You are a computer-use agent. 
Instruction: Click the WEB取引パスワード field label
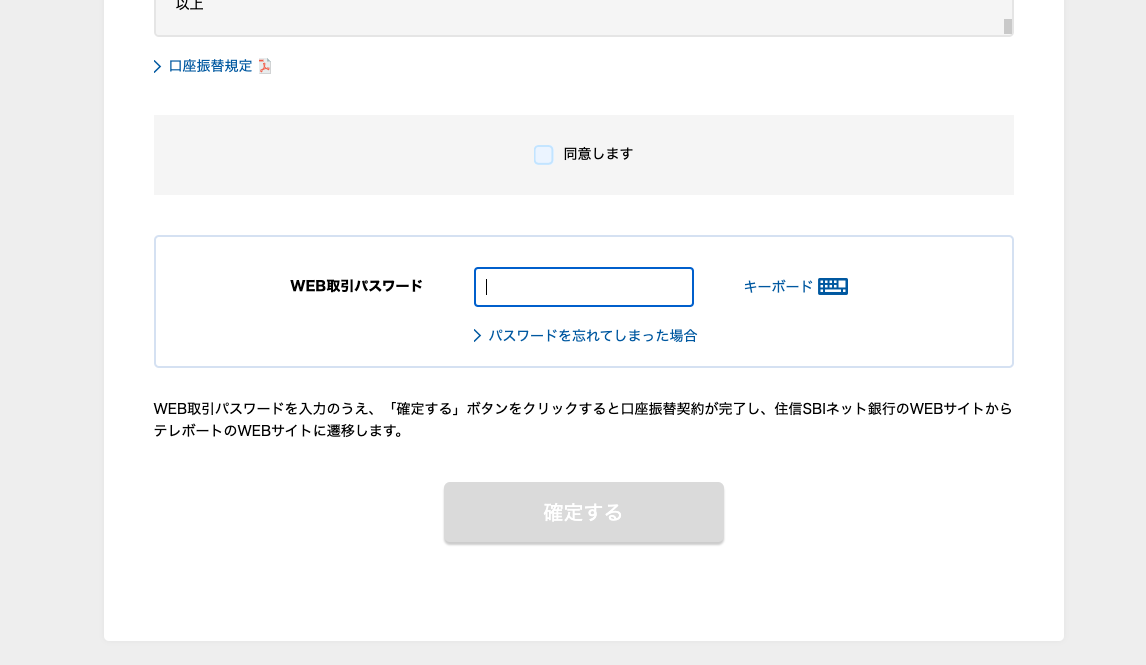click(356, 286)
